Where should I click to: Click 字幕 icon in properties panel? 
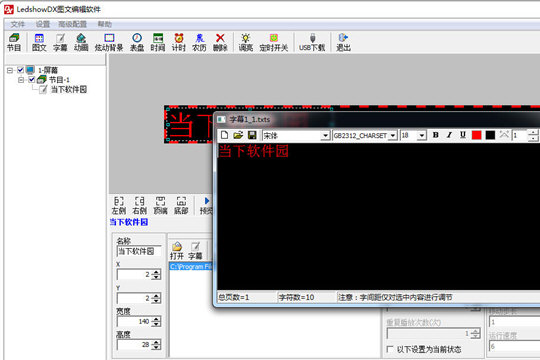(195, 251)
